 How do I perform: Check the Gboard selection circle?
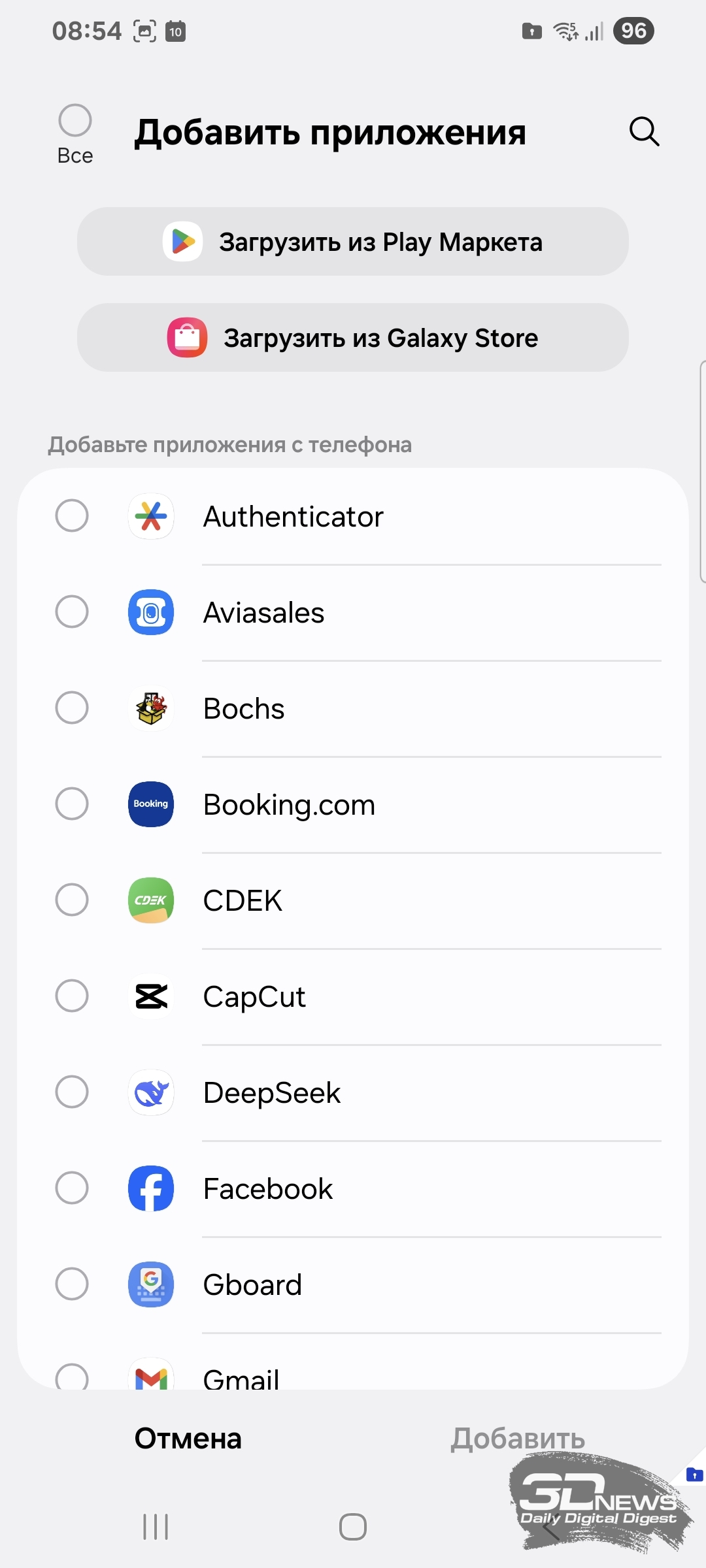pyautogui.click(x=72, y=1284)
